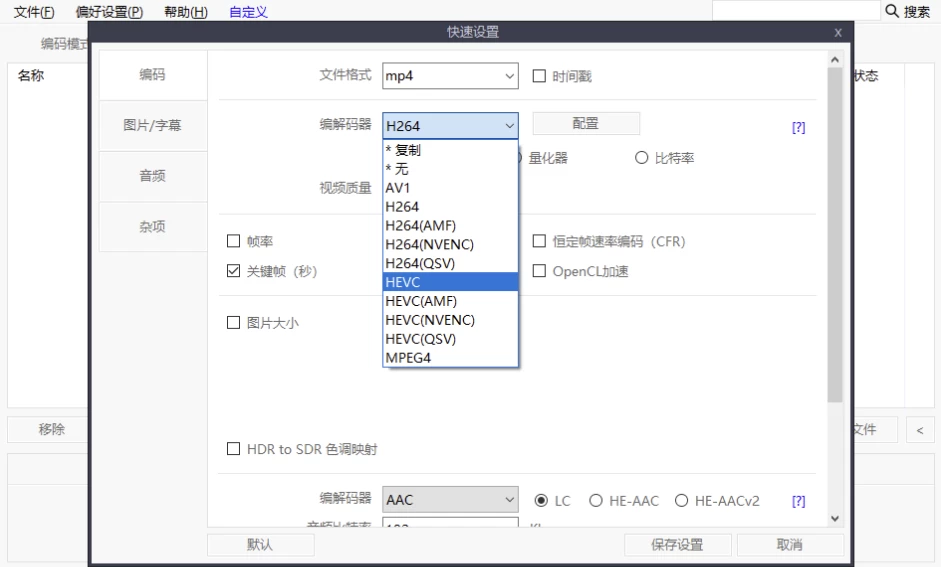The width and height of the screenshot is (941, 567).
Task: Choose AV1 in the codec dropdown list
Action: tap(398, 187)
